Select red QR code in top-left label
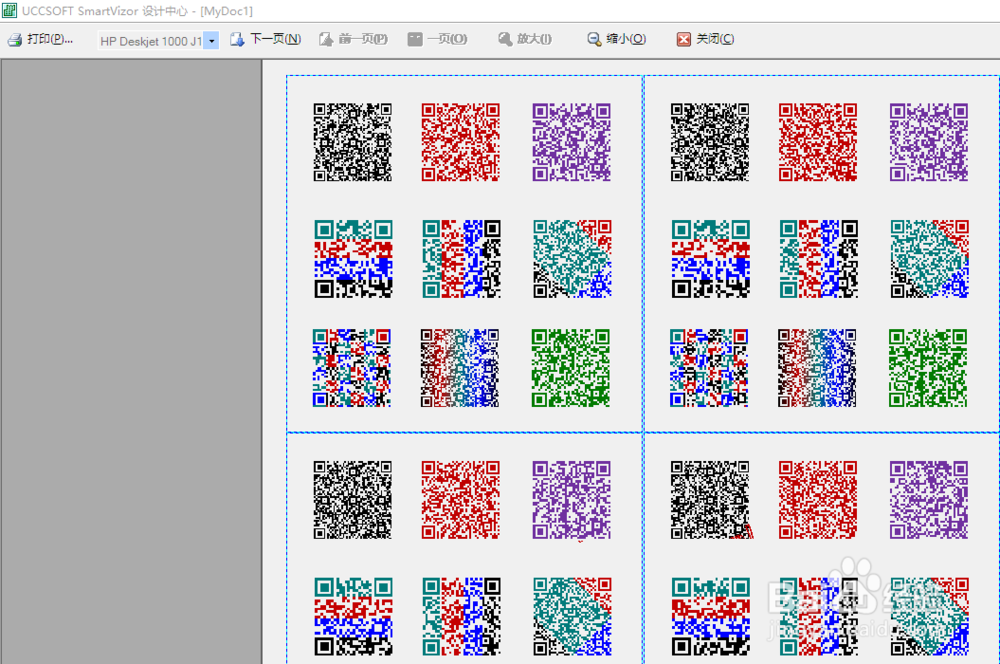The width and height of the screenshot is (1000, 664). 460,142
